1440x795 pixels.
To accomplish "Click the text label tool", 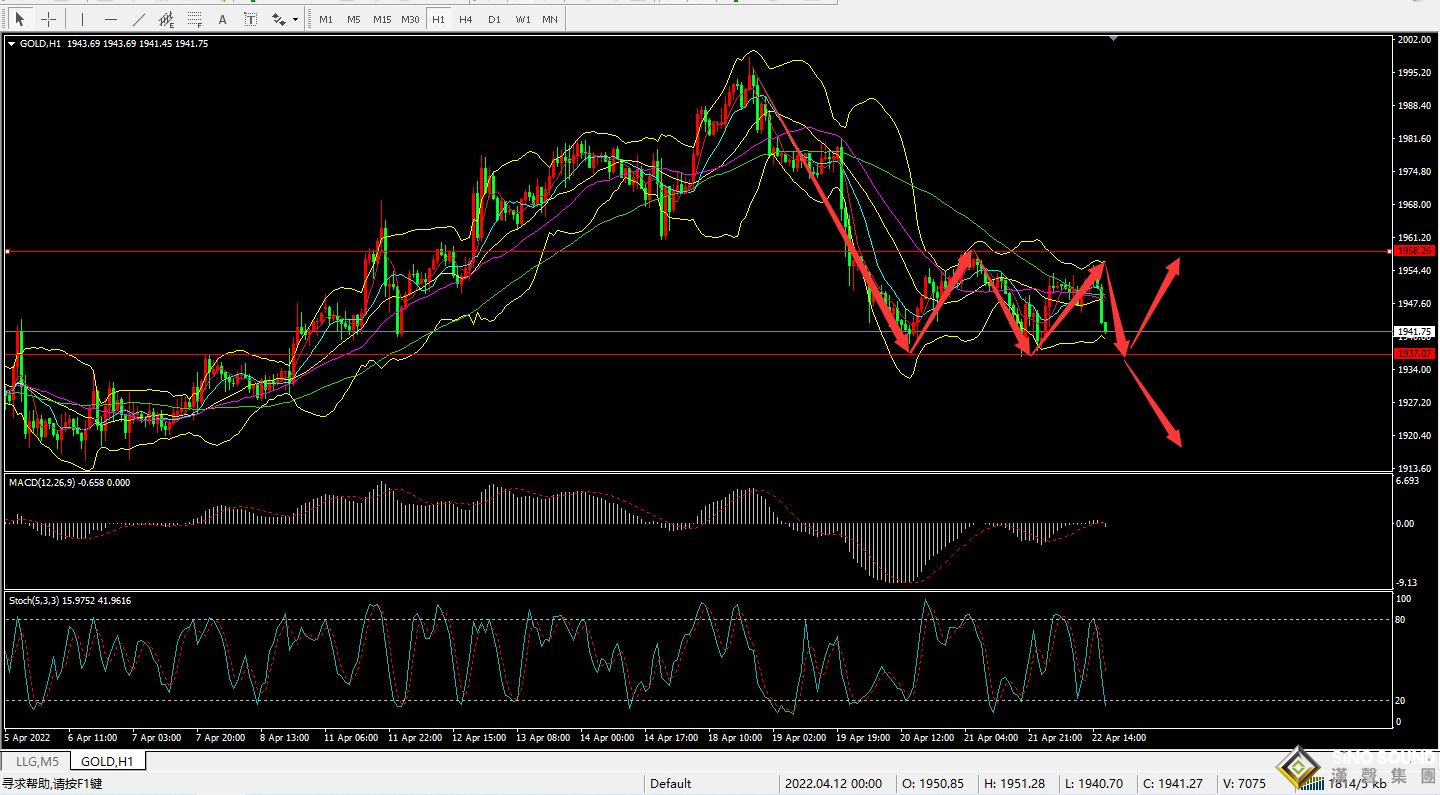I will coord(250,19).
